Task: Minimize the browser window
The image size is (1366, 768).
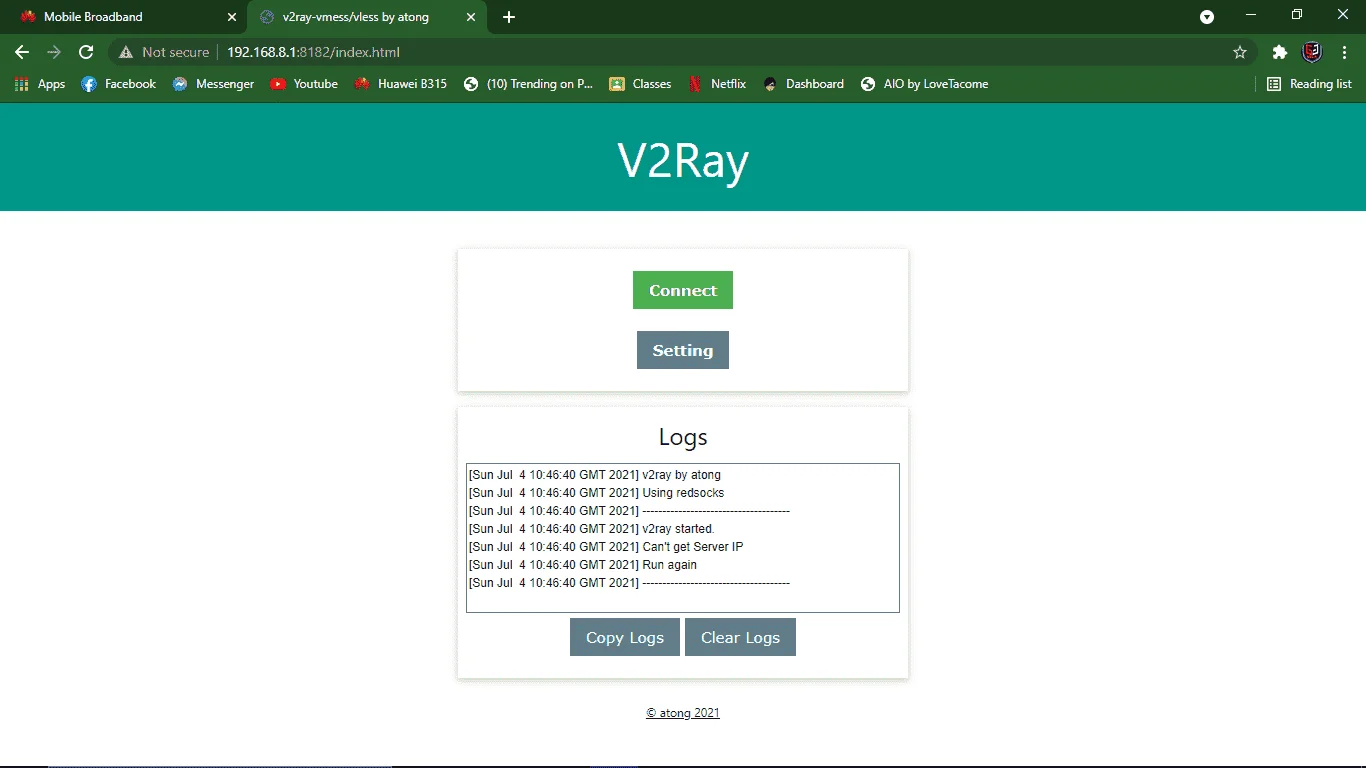Action: 1251,15
